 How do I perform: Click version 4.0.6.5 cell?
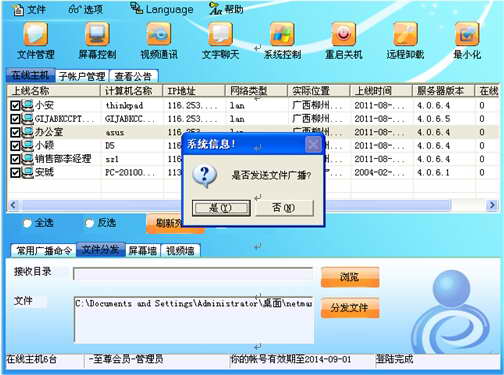pos(433,119)
